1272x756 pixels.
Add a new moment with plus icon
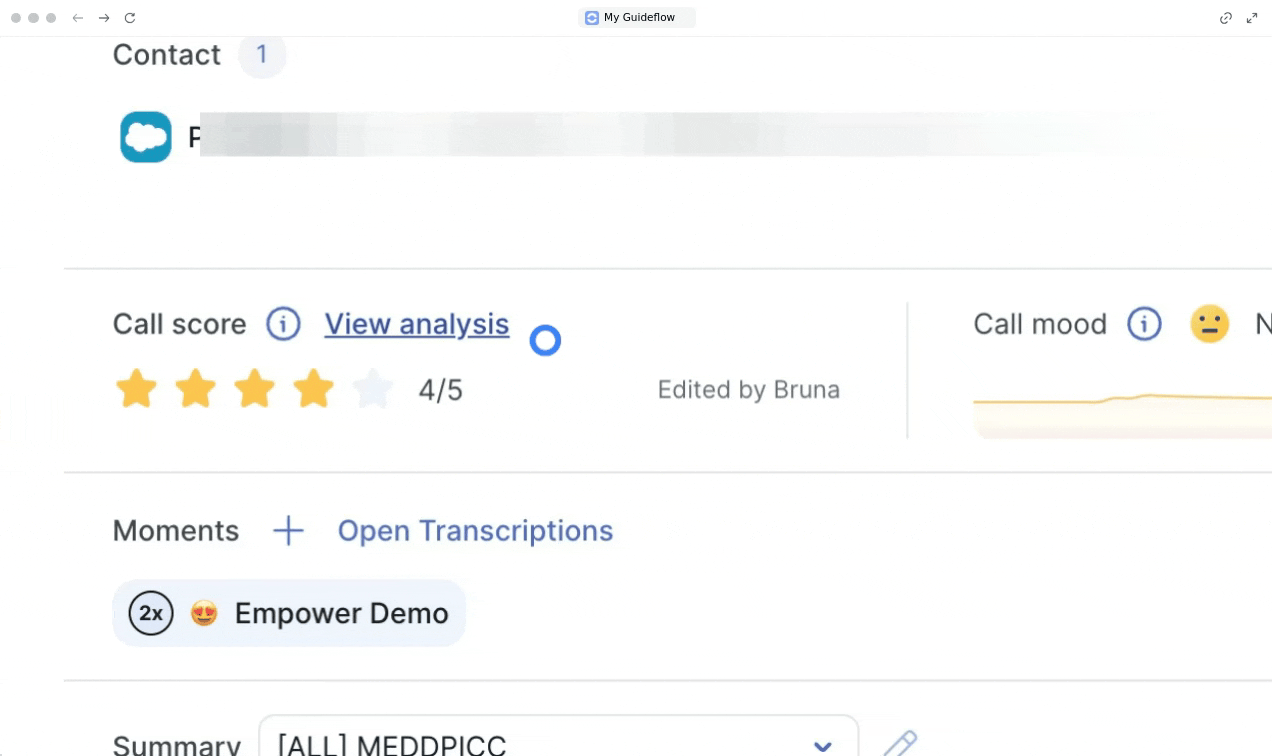[x=288, y=531]
